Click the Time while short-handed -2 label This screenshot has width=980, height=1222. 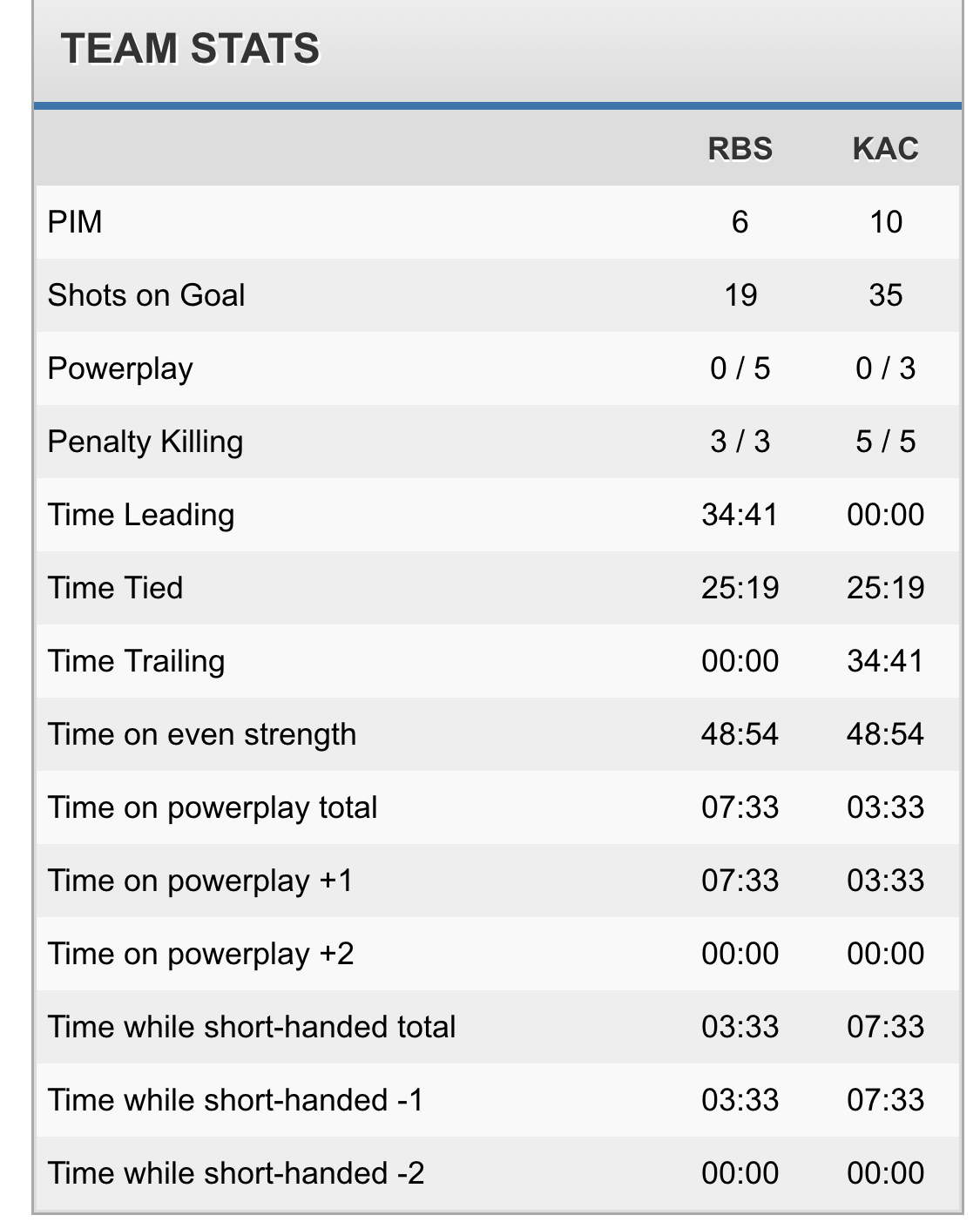[x=236, y=1173]
